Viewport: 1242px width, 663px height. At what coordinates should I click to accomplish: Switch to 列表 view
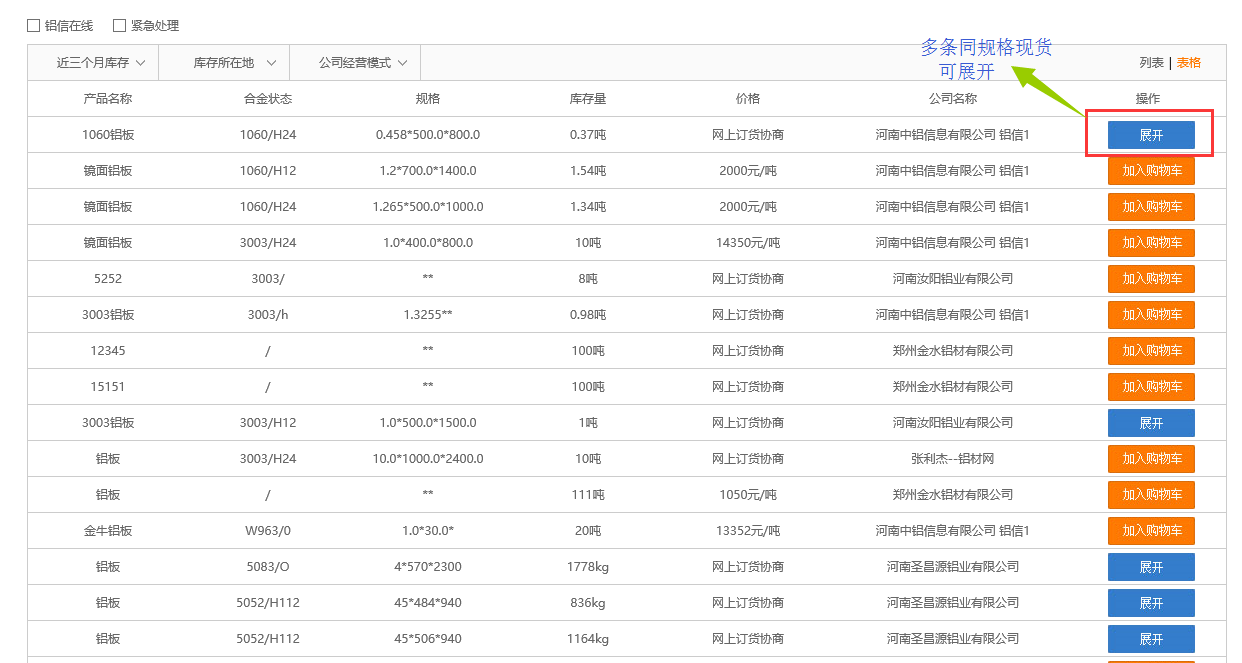(1152, 63)
